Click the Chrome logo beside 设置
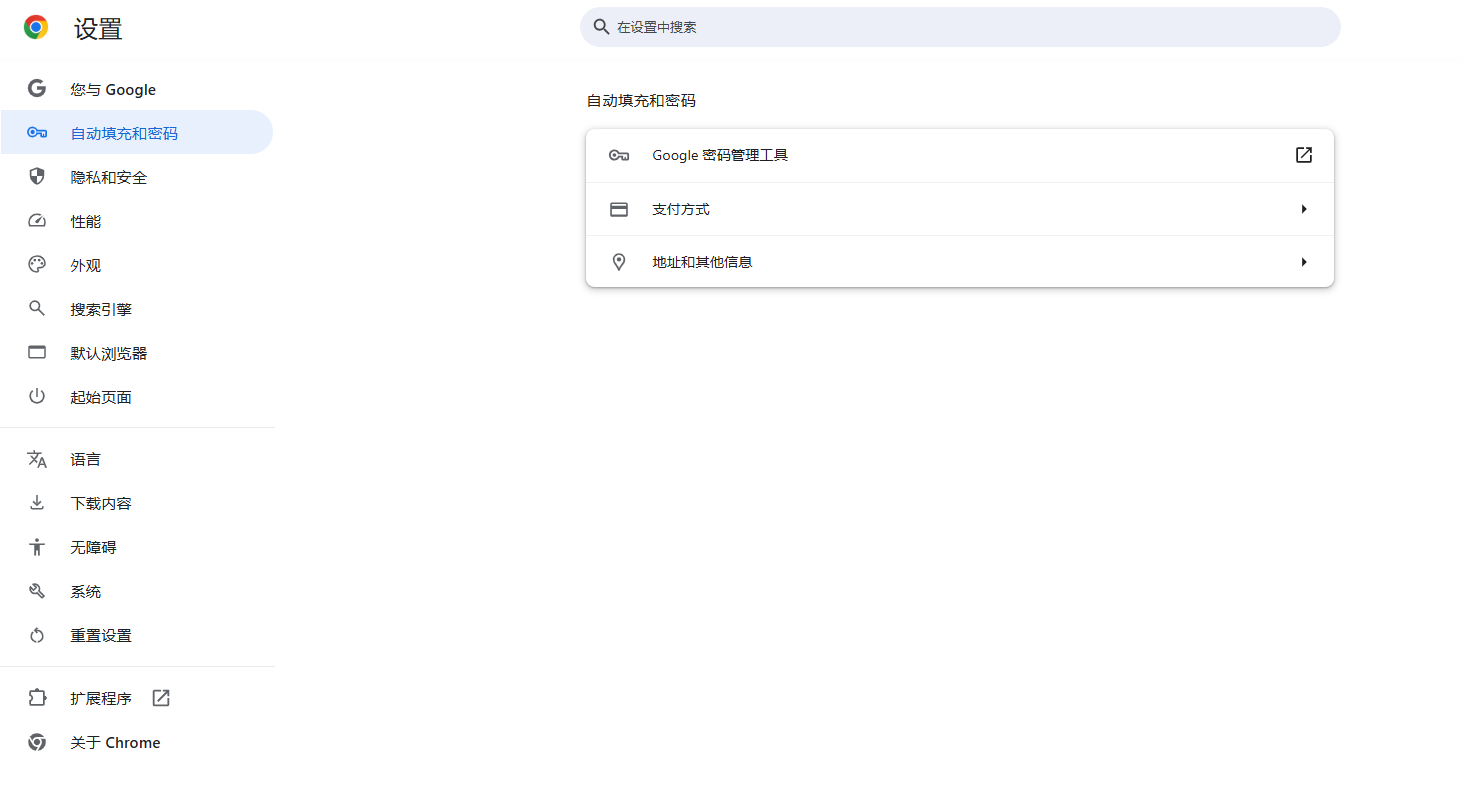Screen dimensions: 1462x811 pyautogui.click(x=36, y=28)
